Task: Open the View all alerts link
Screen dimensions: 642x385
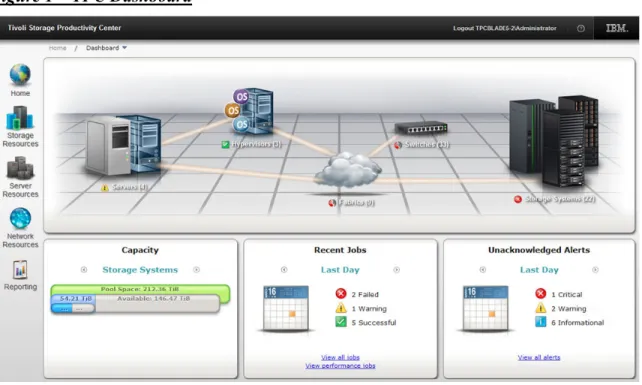Action: coord(539,357)
